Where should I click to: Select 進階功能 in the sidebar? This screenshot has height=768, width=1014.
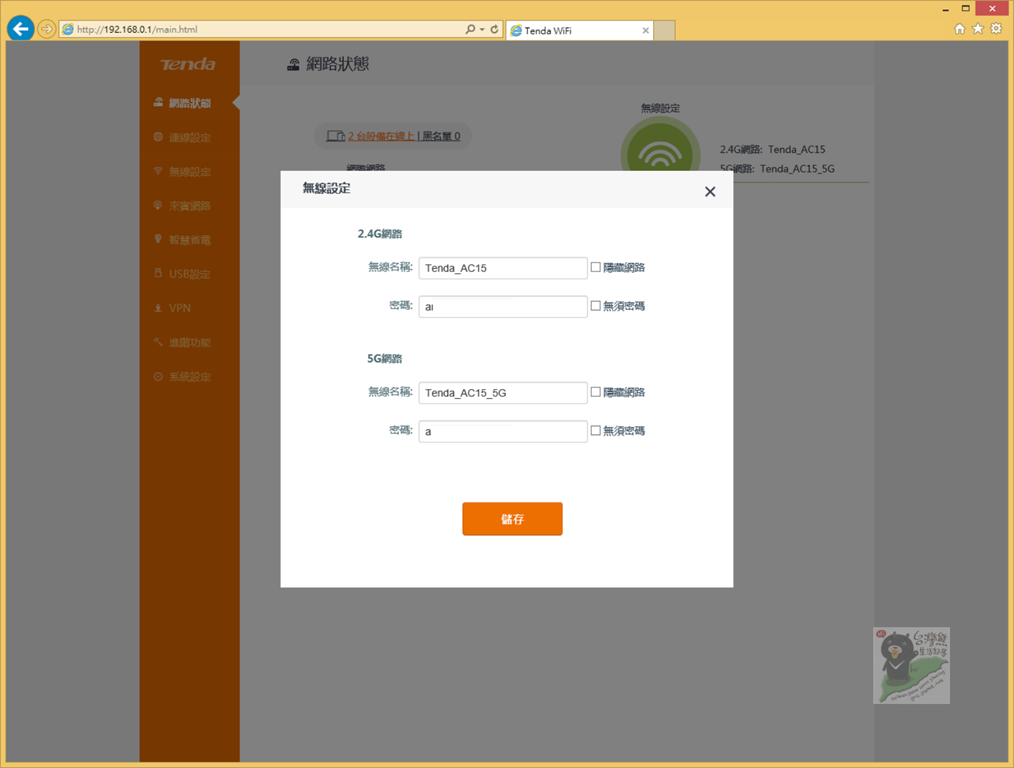189,342
